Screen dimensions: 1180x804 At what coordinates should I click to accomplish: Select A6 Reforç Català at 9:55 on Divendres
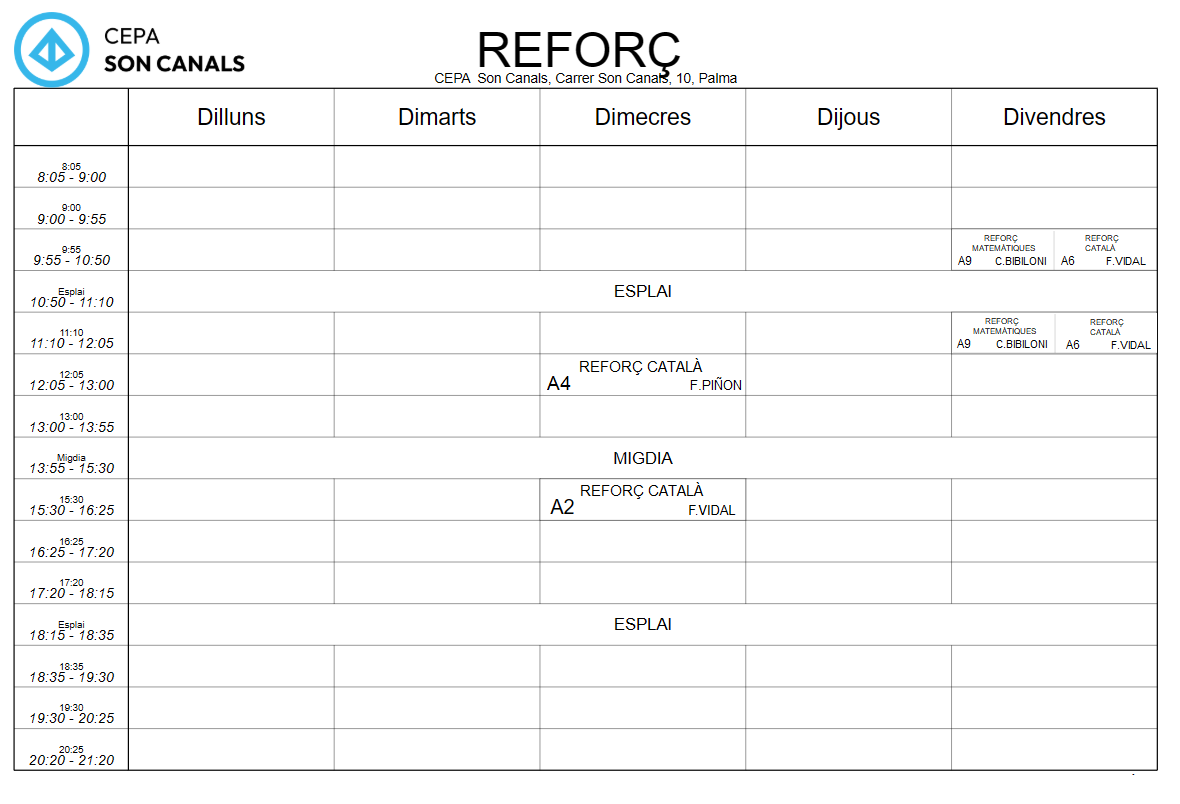(x=1104, y=250)
